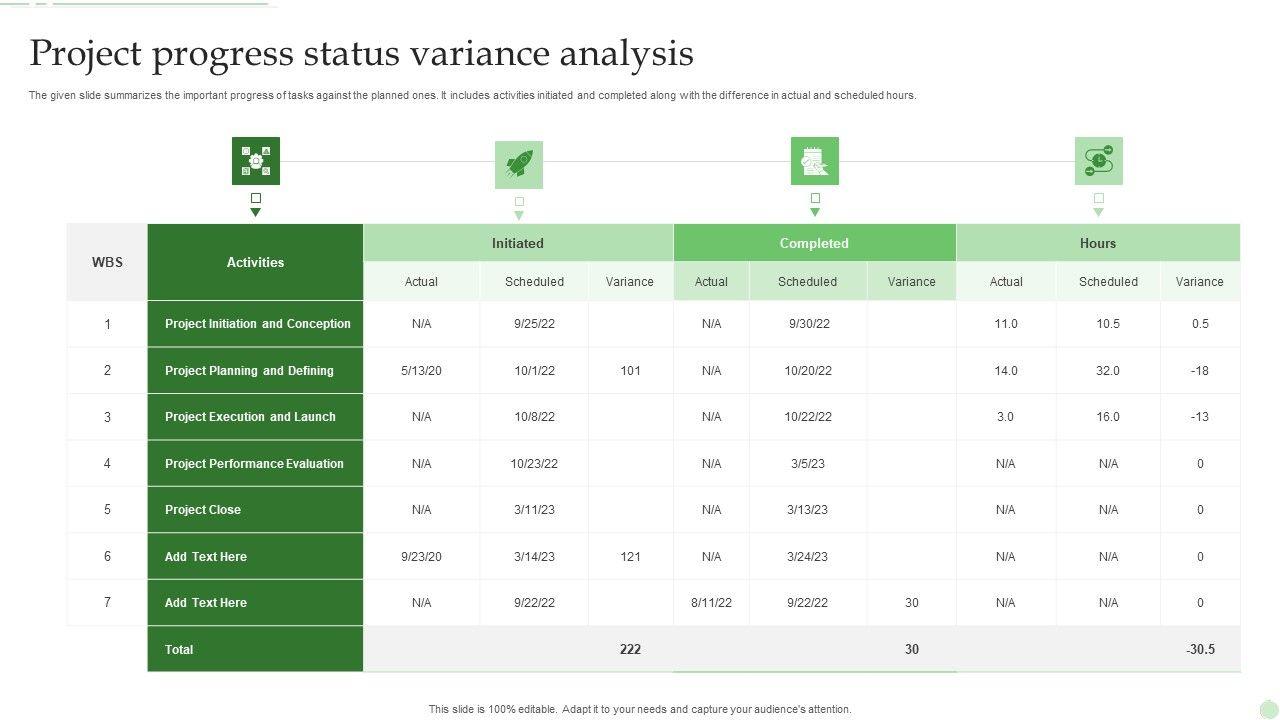Click the Activities header cell

click(x=255, y=262)
